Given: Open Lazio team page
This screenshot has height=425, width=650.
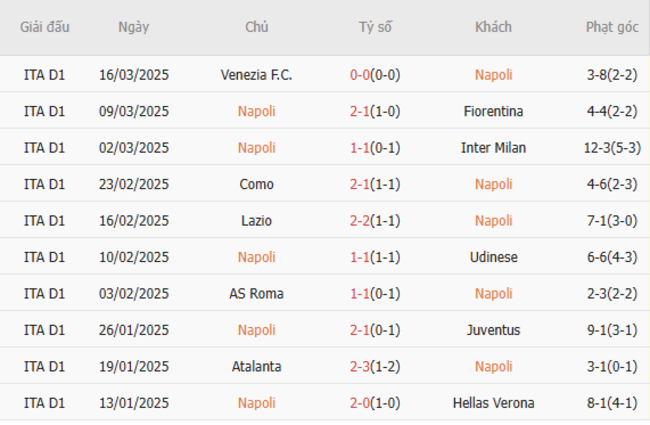Looking at the screenshot, I should 256,221.
